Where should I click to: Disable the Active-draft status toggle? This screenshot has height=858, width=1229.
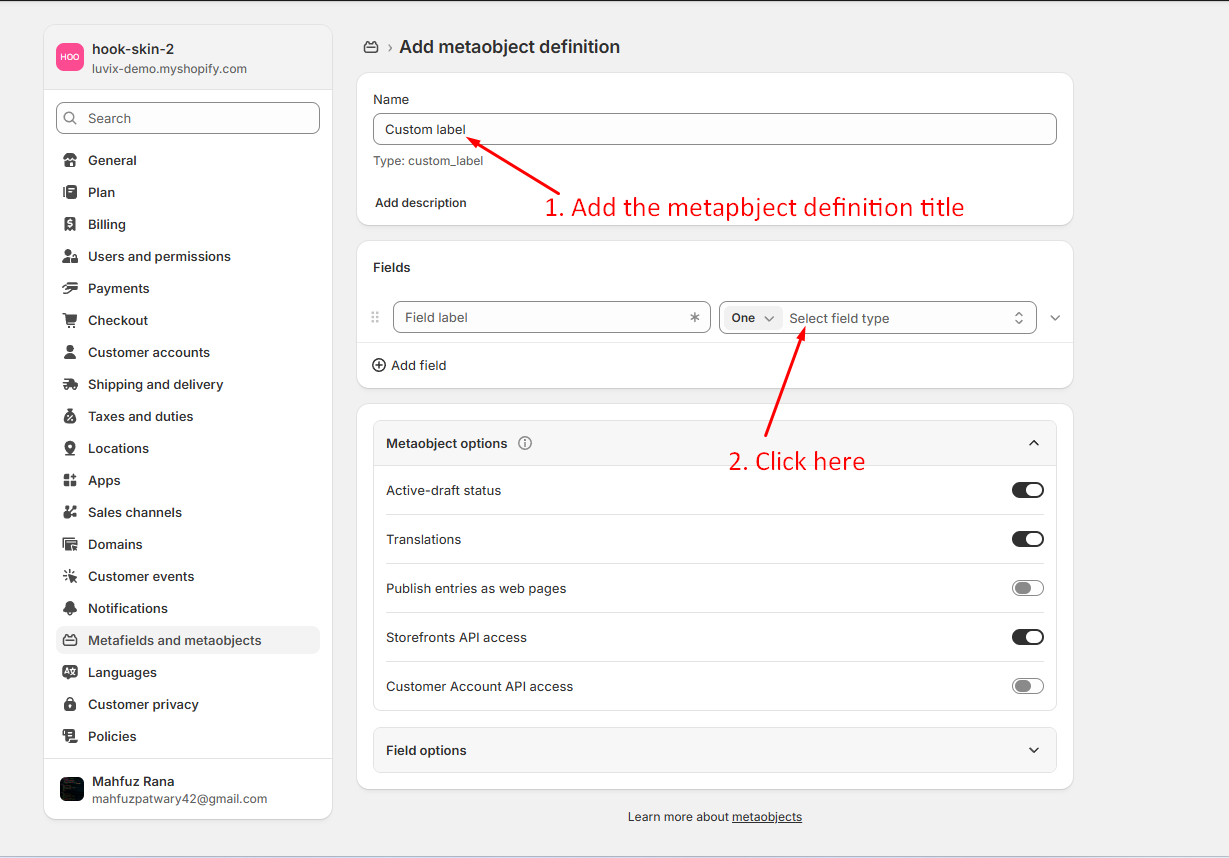(1027, 490)
